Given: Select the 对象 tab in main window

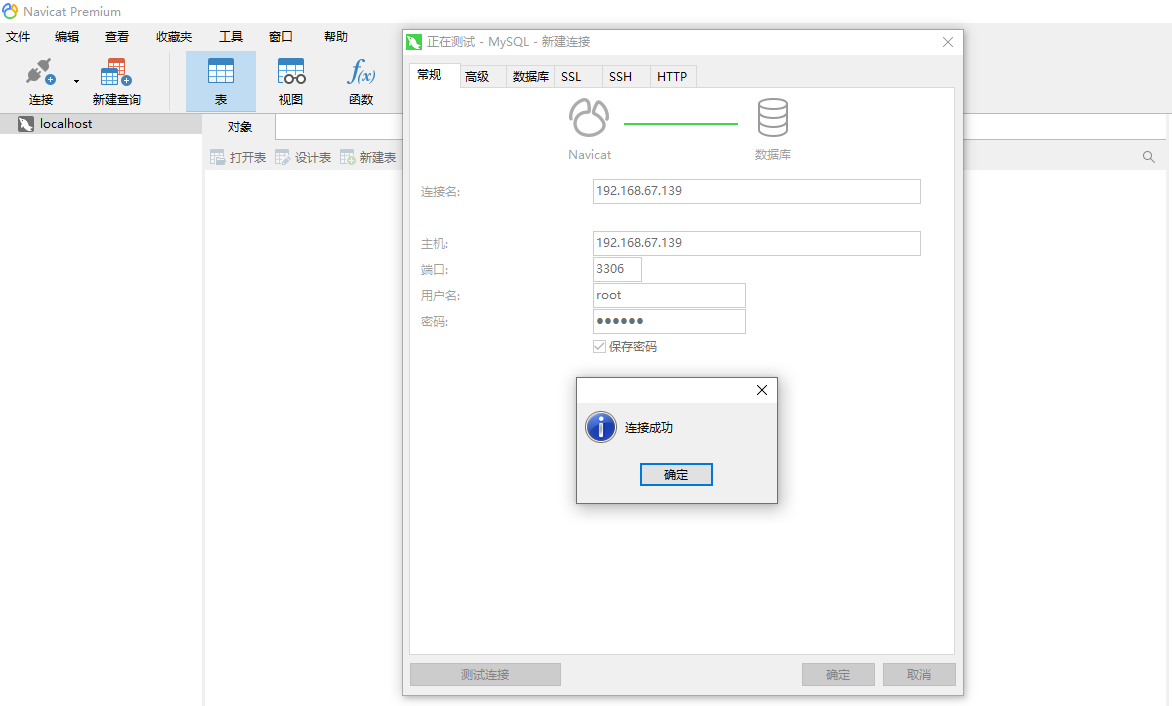Looking at the screenshot, I should tap(239, 127).
